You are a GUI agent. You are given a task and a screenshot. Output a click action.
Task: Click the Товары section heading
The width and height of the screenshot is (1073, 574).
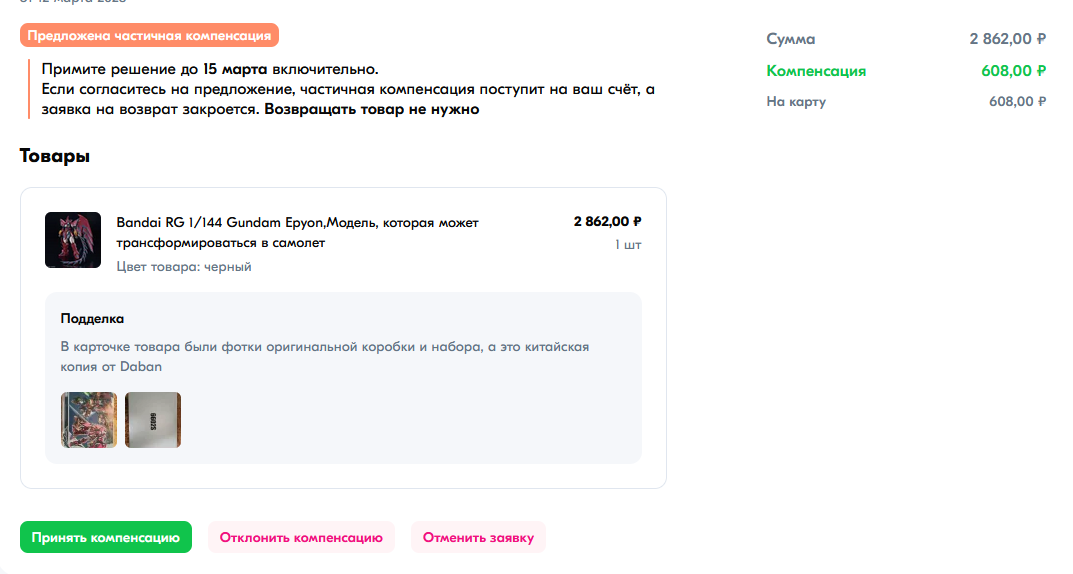[55, 156]
